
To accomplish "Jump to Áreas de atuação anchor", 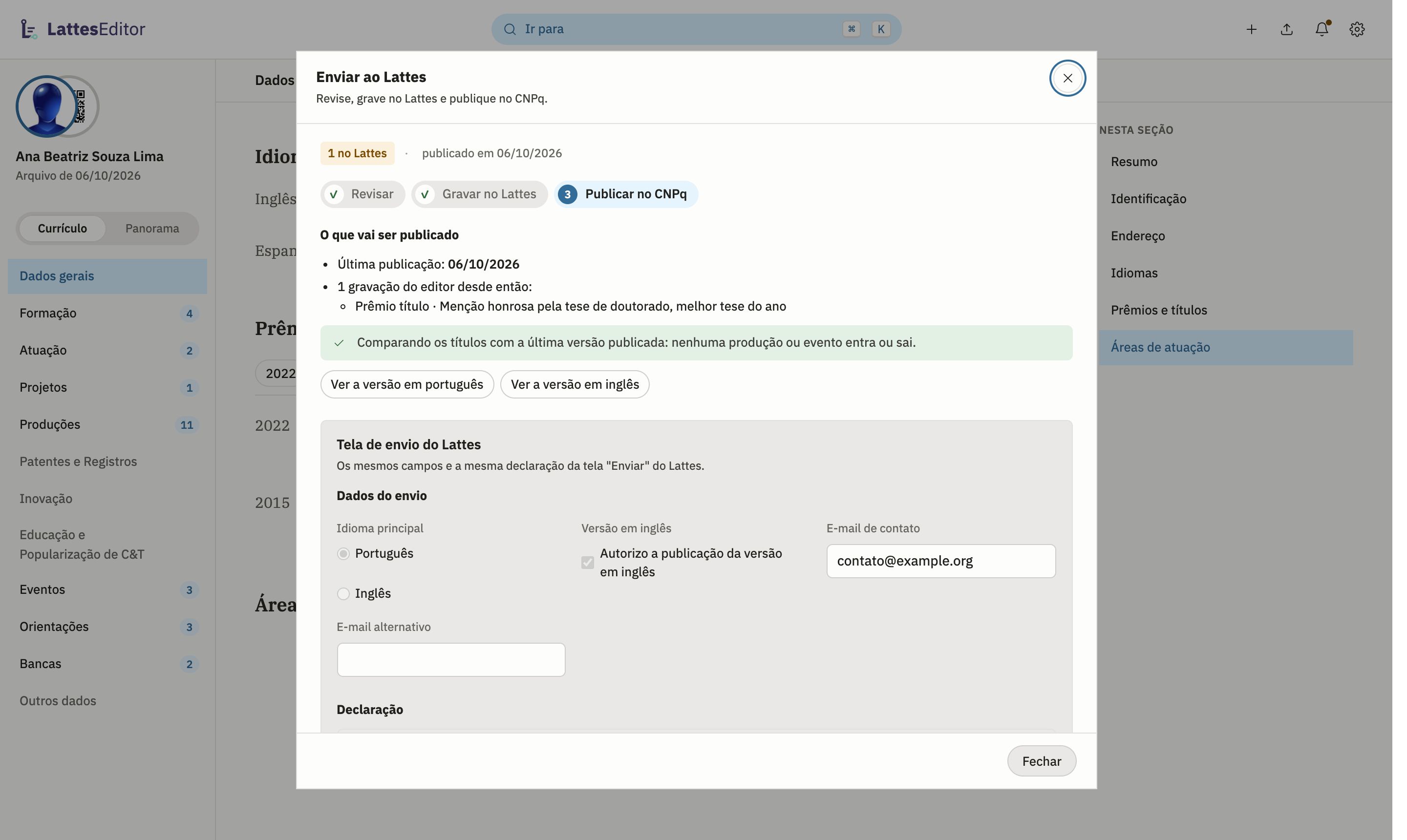I will click(1226, 348).
